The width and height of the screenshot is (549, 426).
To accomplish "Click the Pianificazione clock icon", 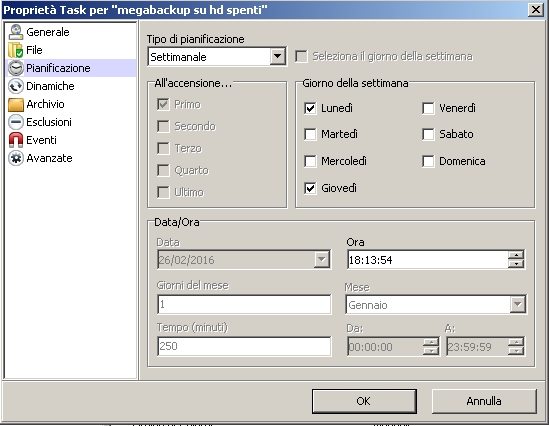I will click(16, 68).
